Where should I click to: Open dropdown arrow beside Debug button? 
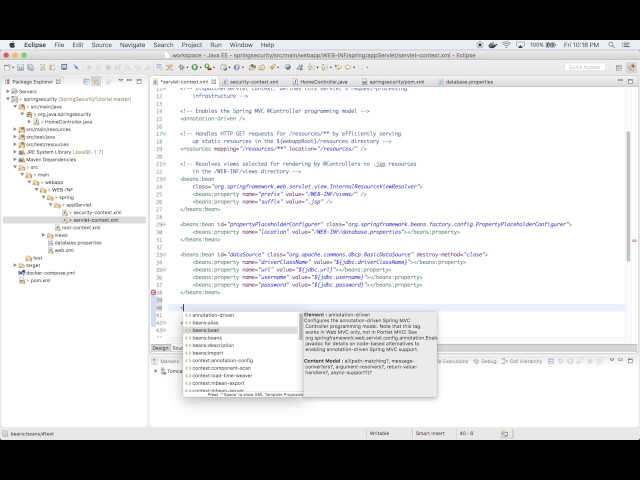coord(187,68)
